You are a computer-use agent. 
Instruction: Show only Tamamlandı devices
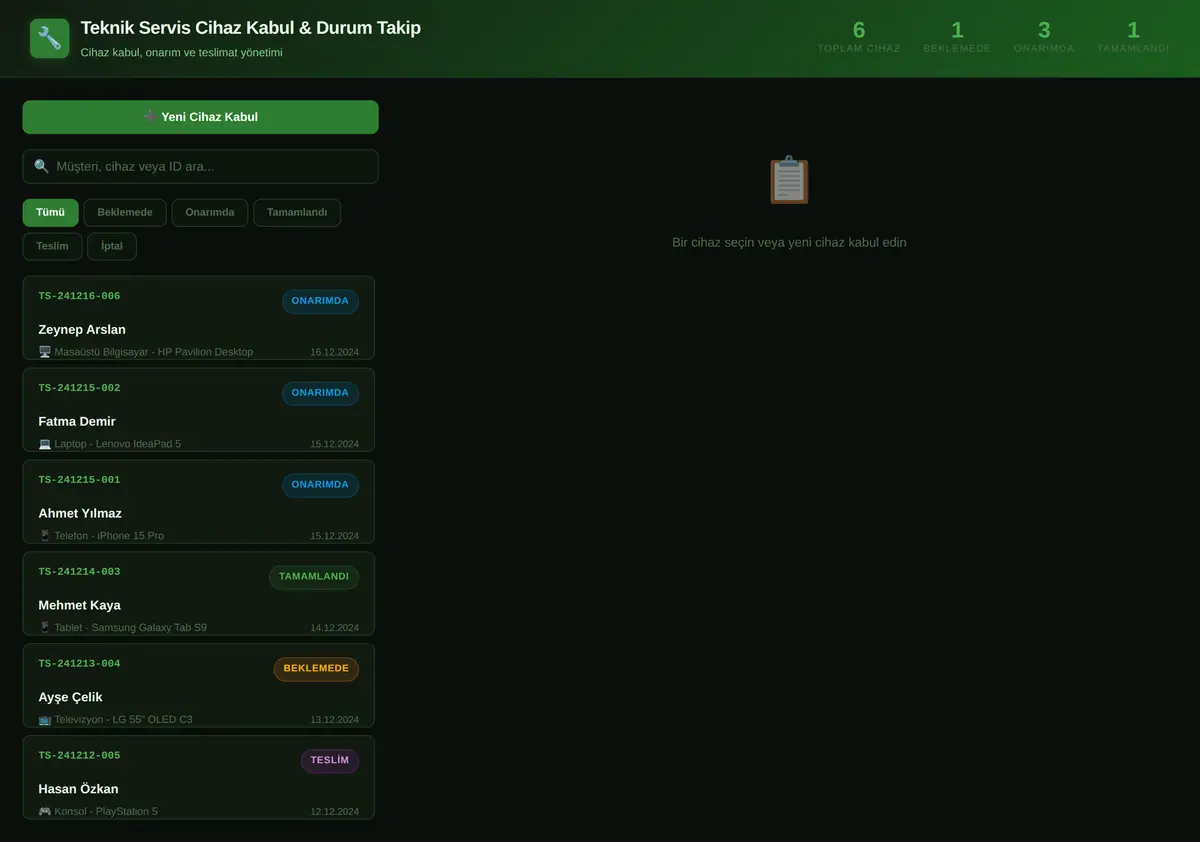(297, 213)
